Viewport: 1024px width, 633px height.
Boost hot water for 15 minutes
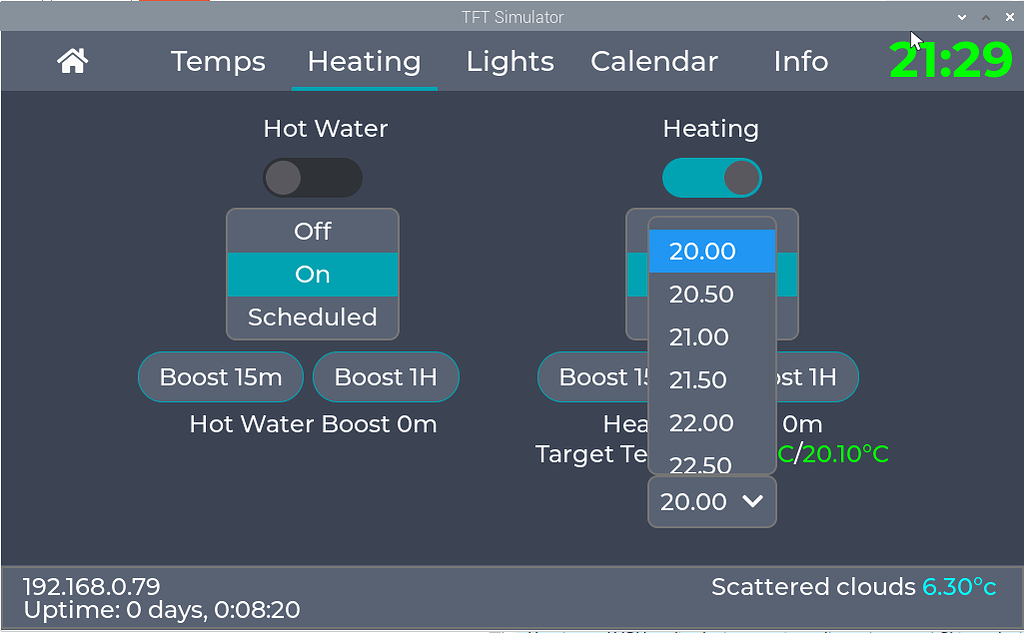221,377
